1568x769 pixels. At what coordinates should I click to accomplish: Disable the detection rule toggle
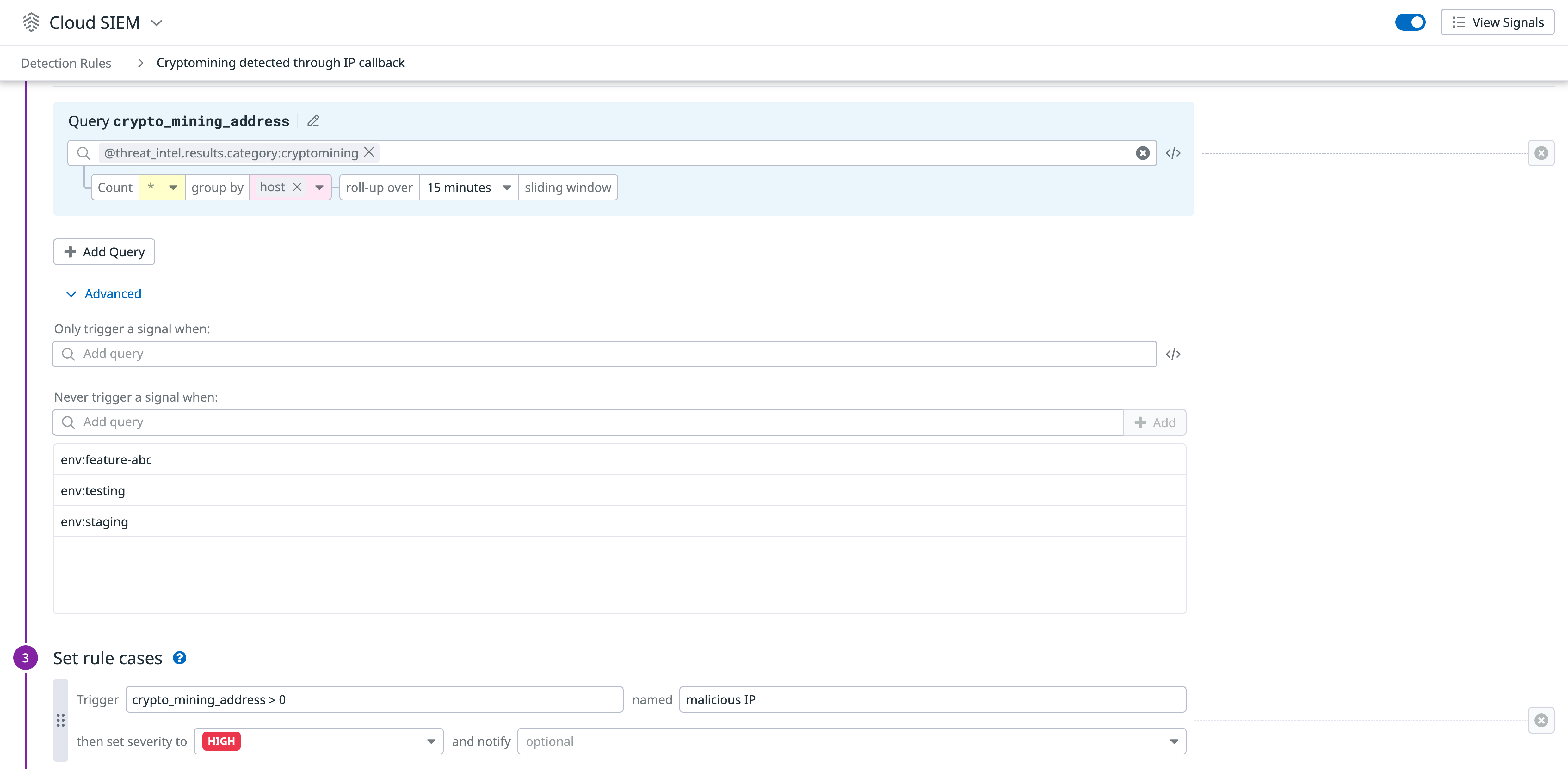[1411, 22]
